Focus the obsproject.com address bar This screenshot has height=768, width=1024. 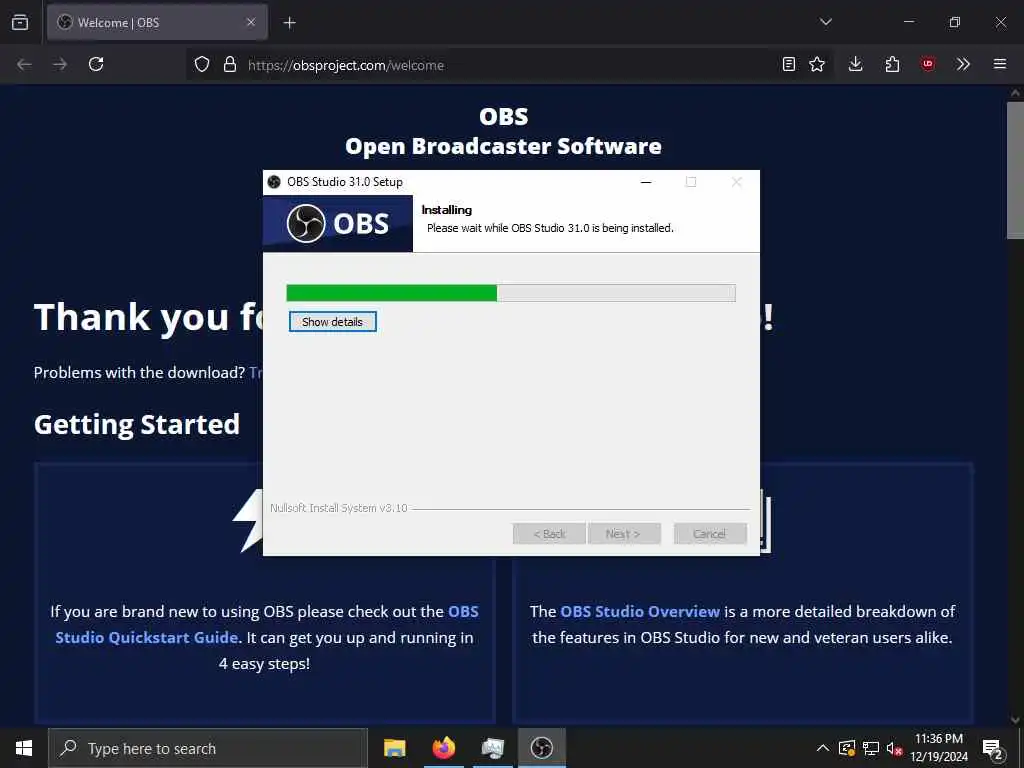[509, 65]
